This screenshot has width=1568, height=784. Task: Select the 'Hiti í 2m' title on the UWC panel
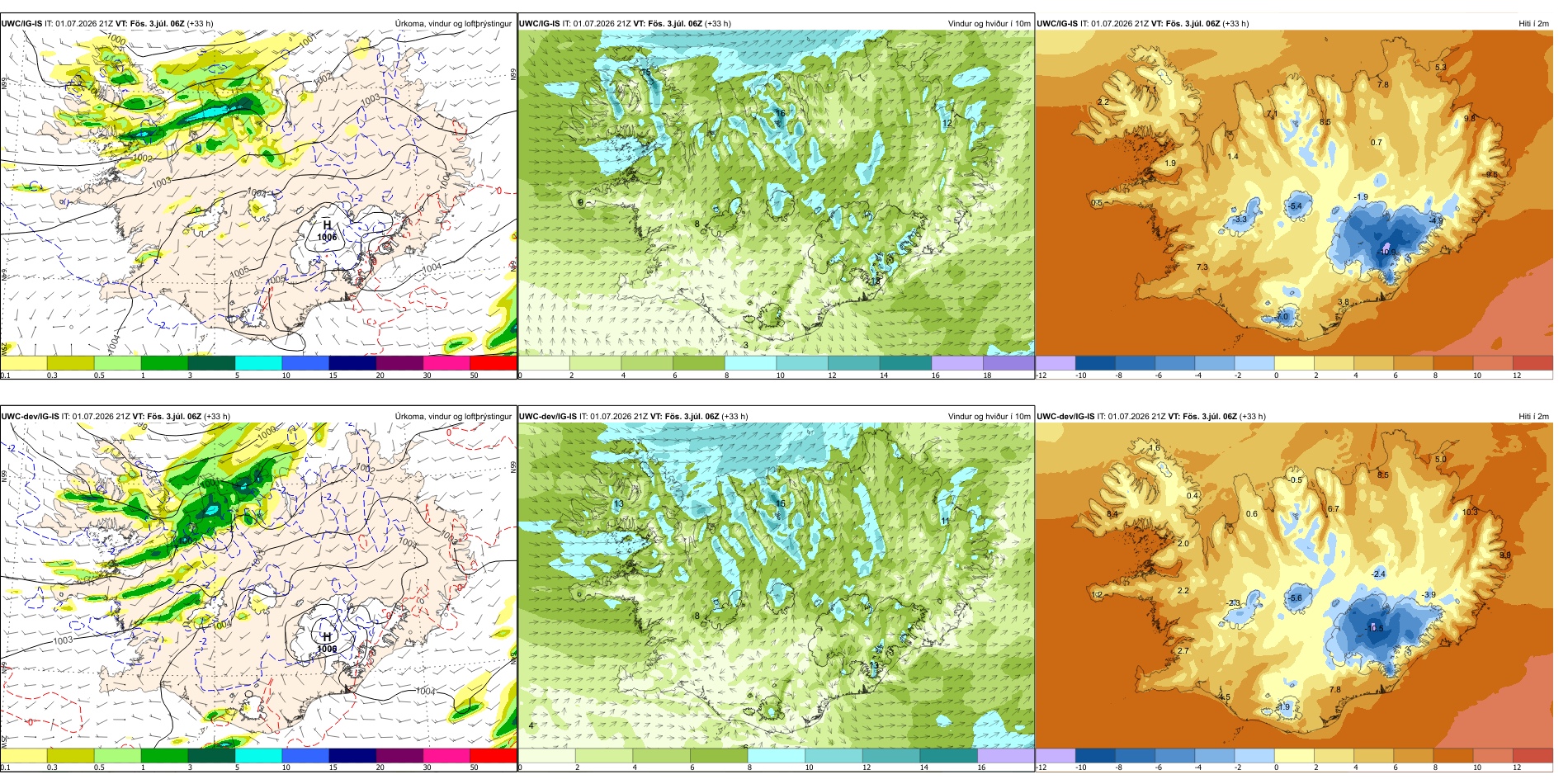coord(1533,23)
